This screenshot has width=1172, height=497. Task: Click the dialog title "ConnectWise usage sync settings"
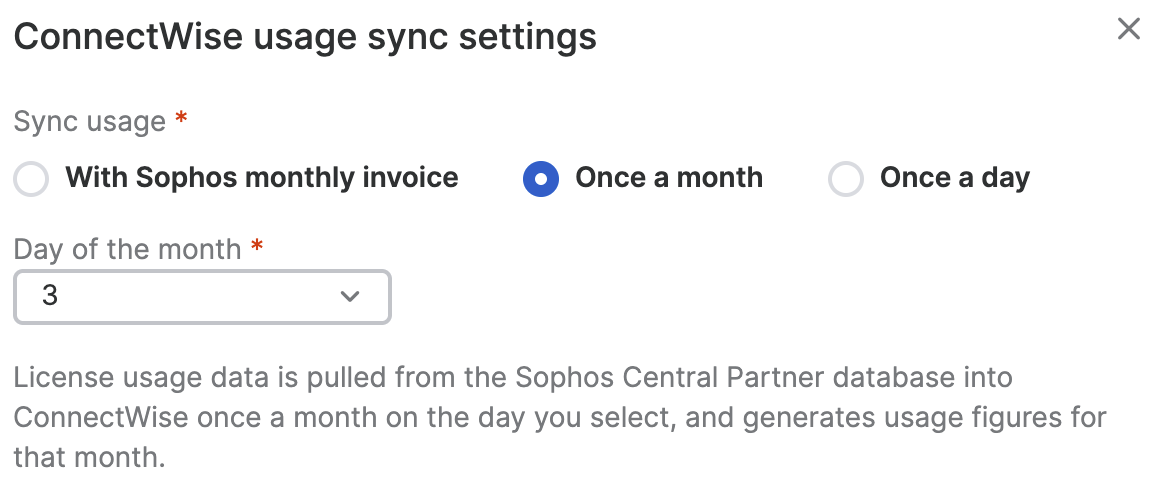coord(305,37)
